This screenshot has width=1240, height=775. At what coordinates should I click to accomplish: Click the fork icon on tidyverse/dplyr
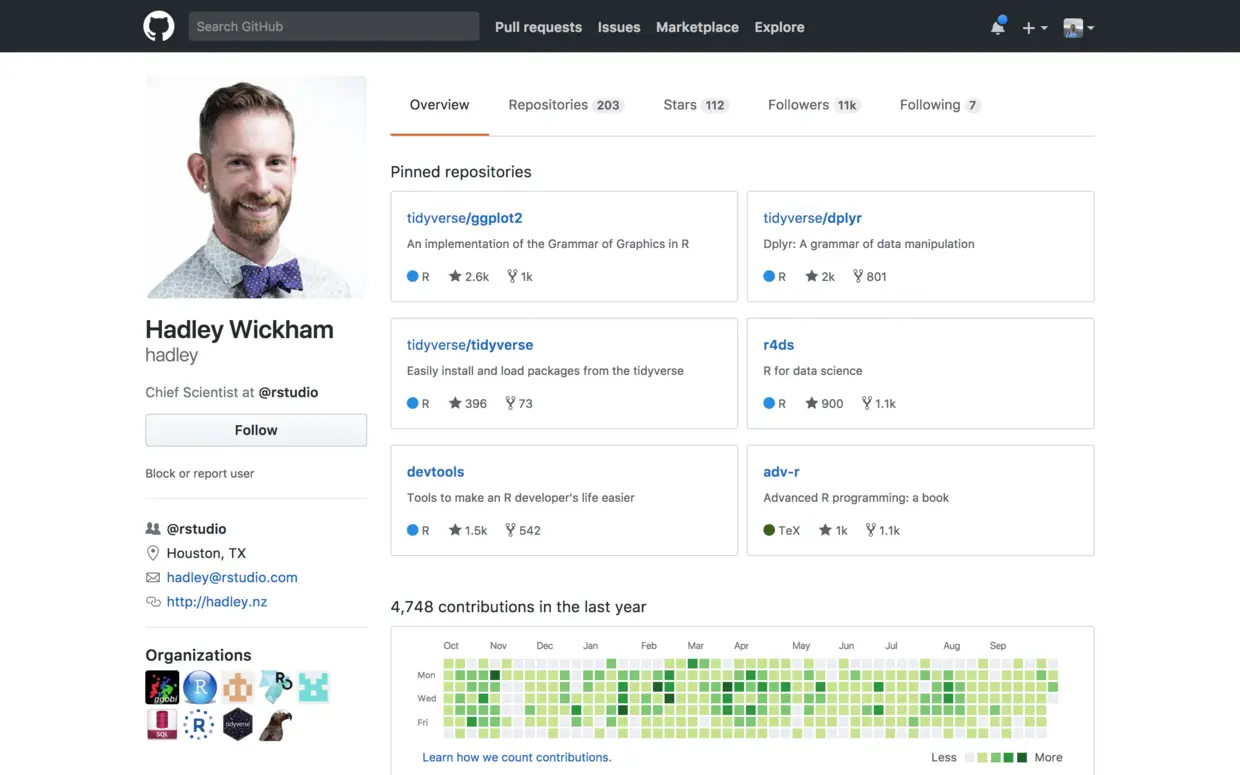pyautogui.click(x=858, y=276)
